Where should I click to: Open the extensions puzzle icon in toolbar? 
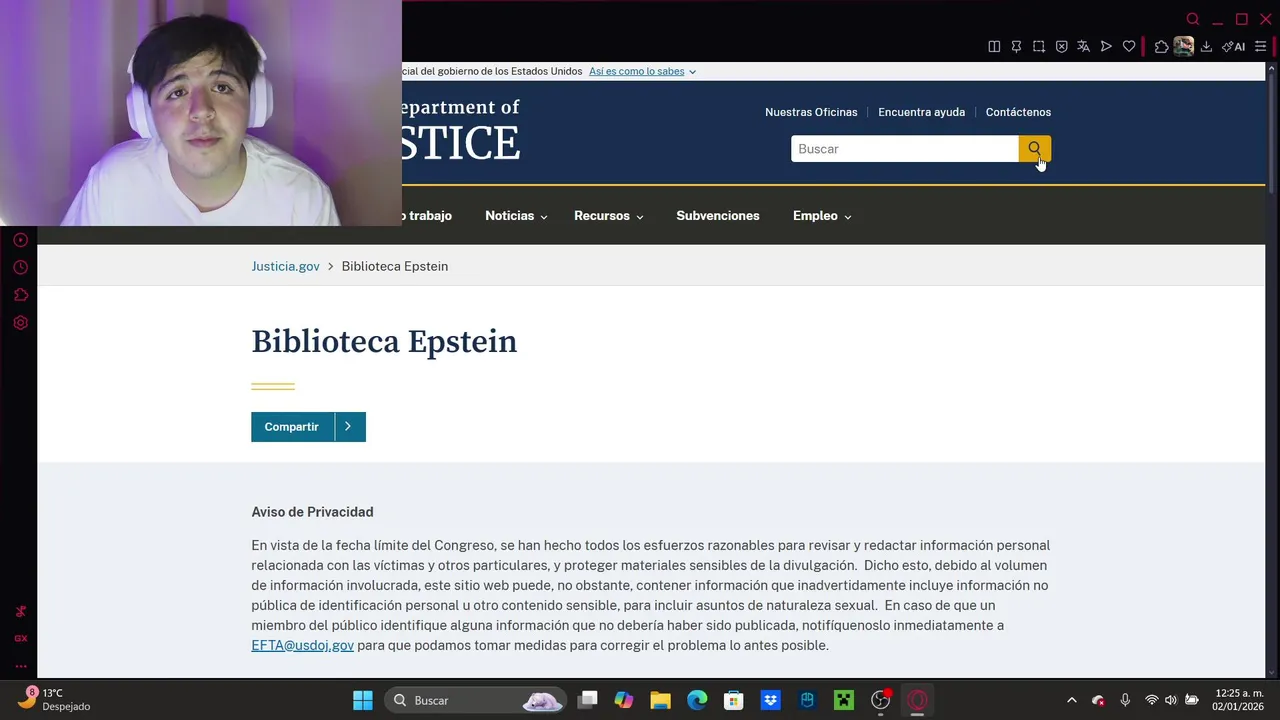coord(1161,46)
